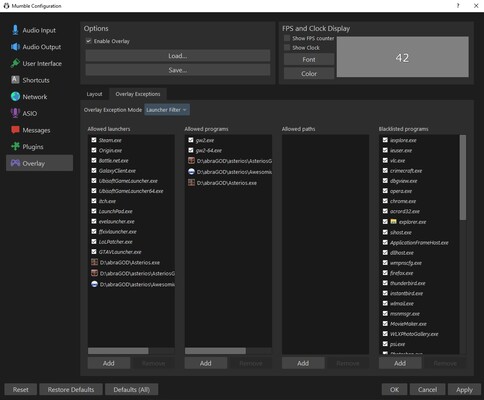Confirm with the OK button

pos(395,389)
